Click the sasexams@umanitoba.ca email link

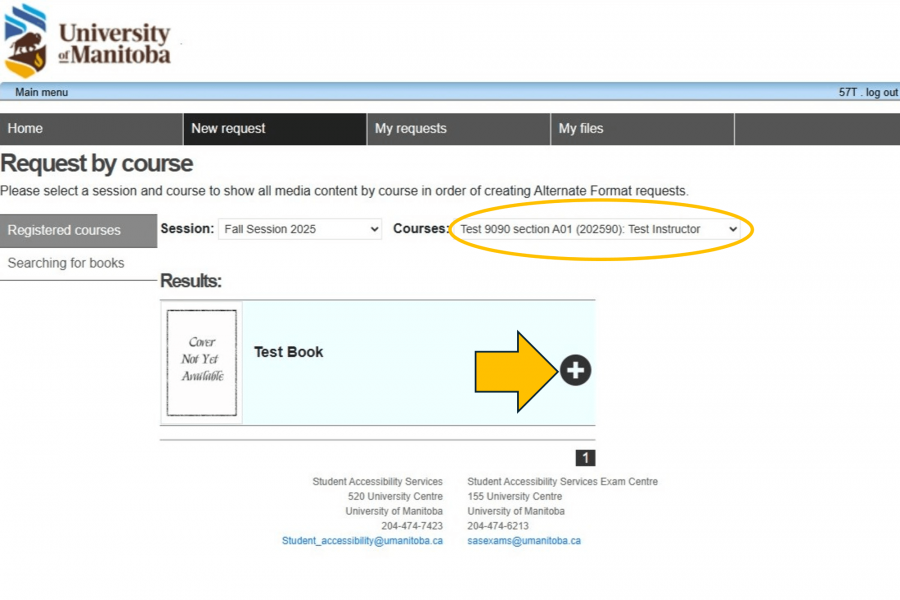(x=524, y=540)
